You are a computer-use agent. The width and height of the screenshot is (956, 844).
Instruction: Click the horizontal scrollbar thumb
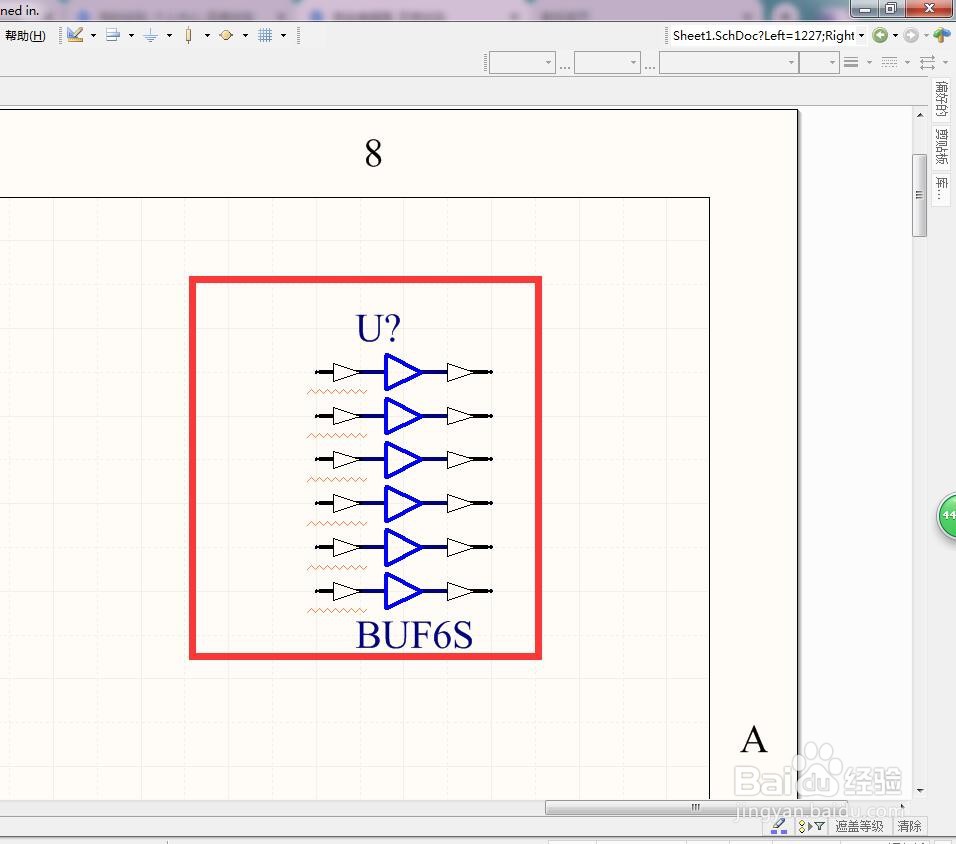click(696, 807)
